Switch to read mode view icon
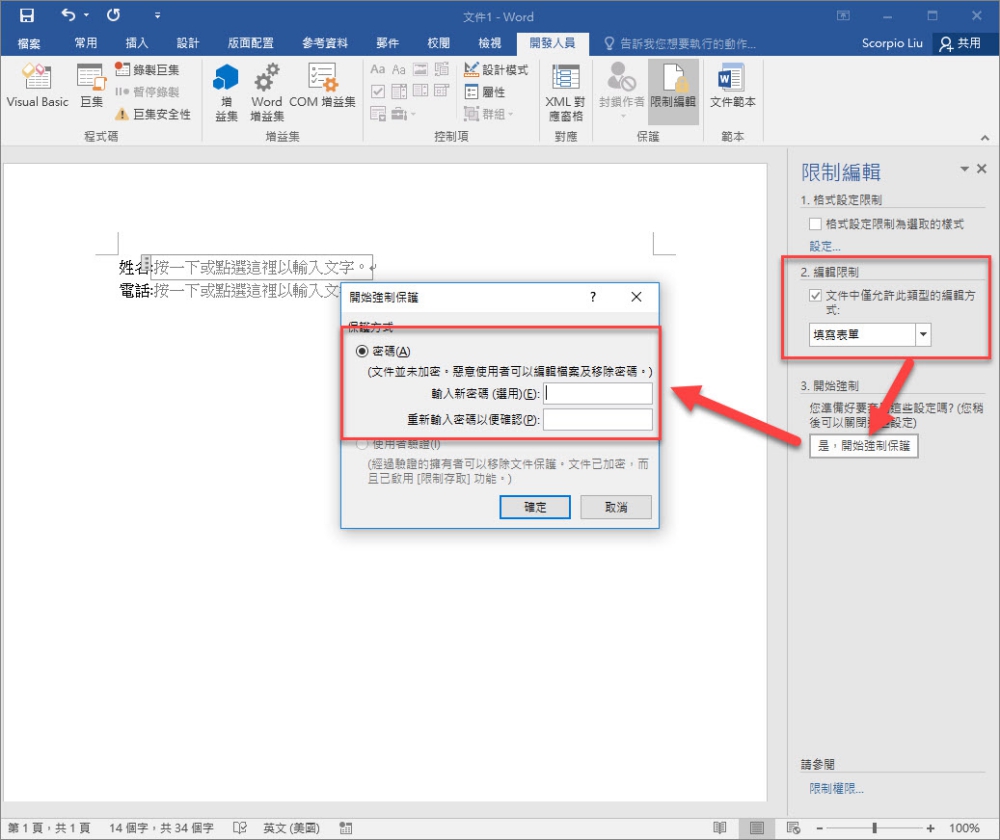 [720, 828]
